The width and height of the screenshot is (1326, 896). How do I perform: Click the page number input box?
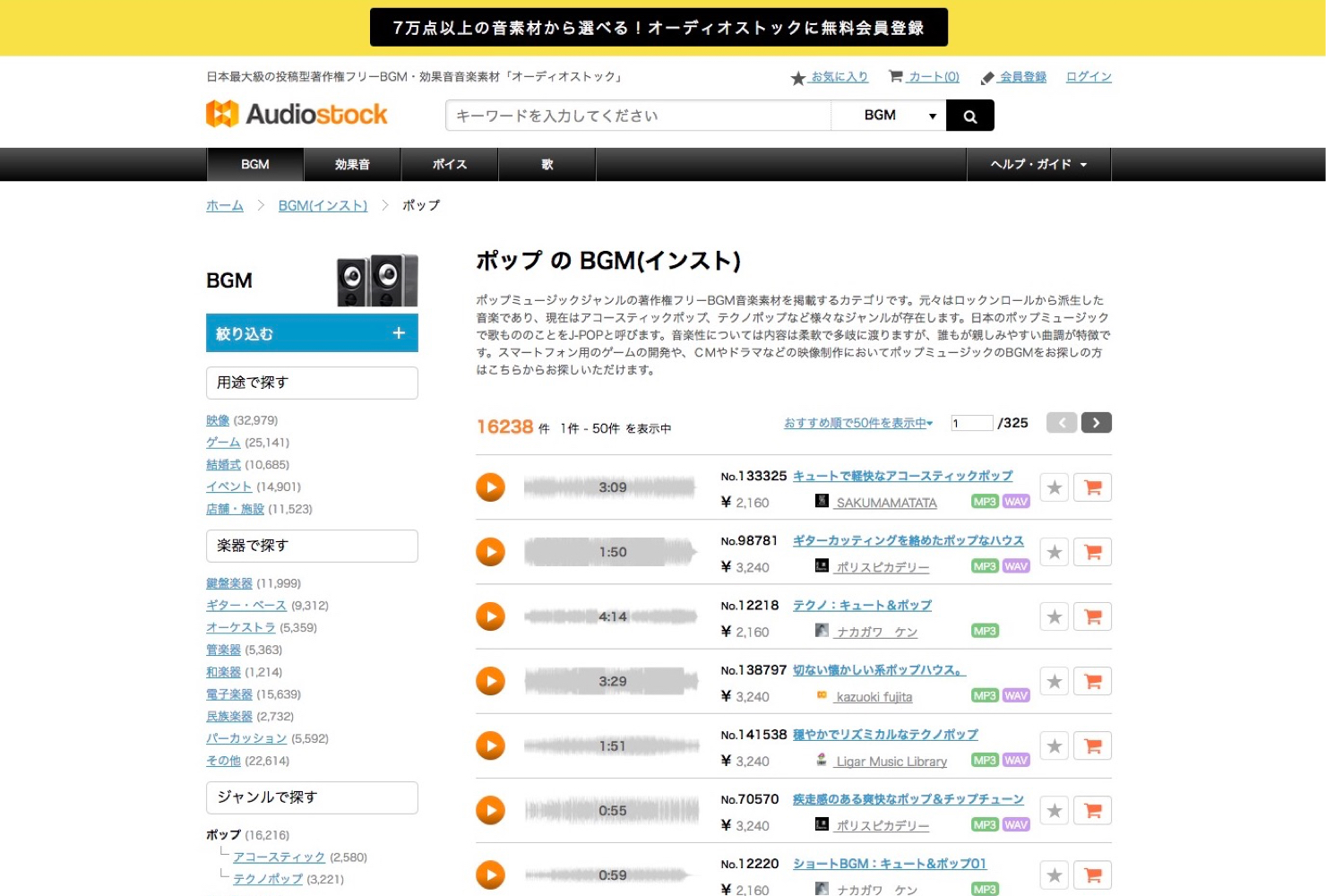click(x=972, y=423)
